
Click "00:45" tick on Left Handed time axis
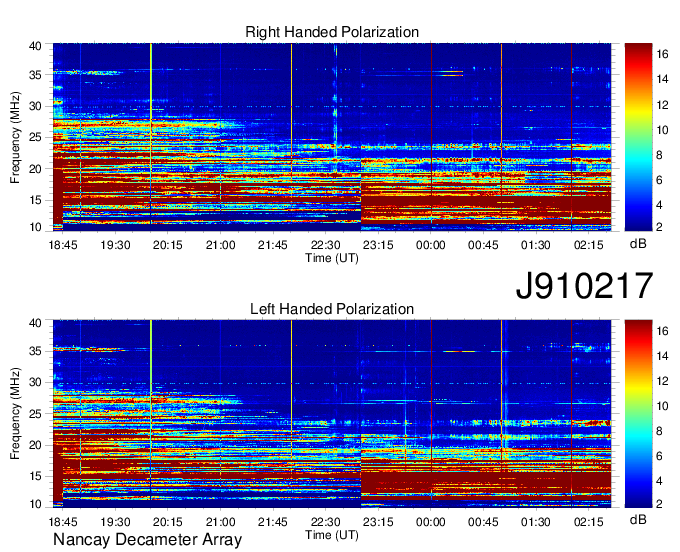pos(483,522)
